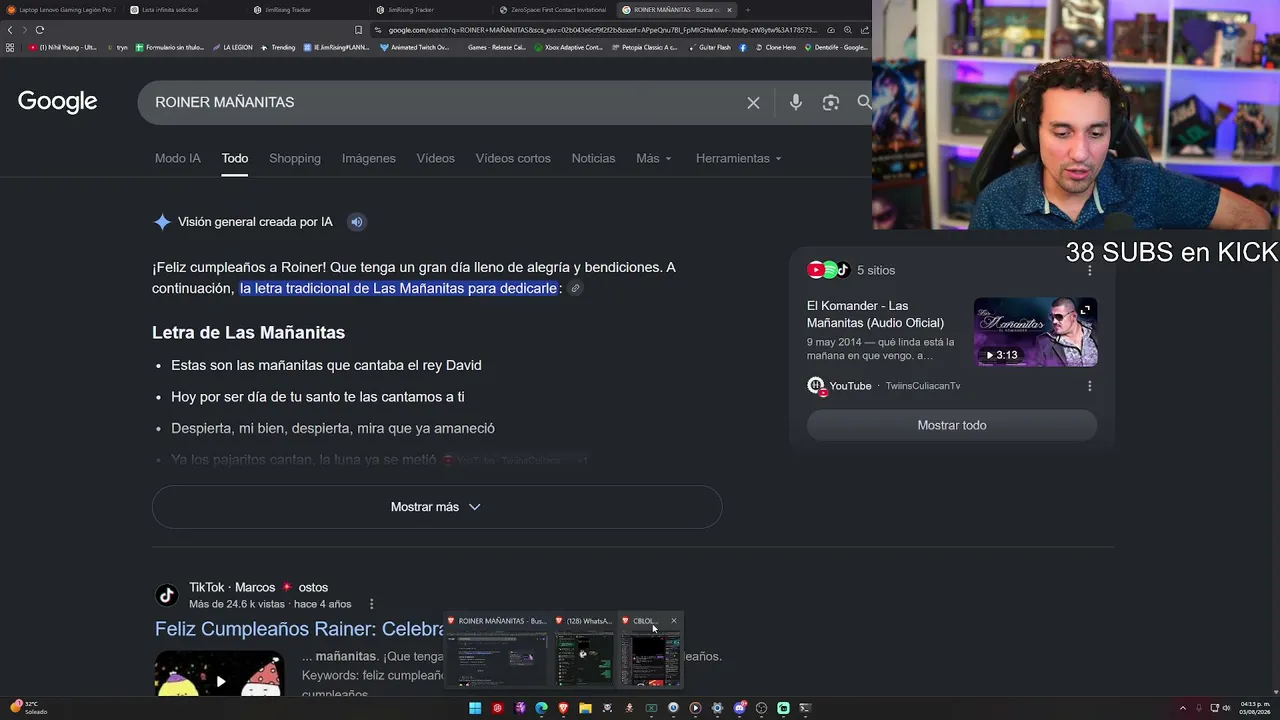Show hidden system tray icons
The image size is (1280, 720).
click(x=1183, y=708)
